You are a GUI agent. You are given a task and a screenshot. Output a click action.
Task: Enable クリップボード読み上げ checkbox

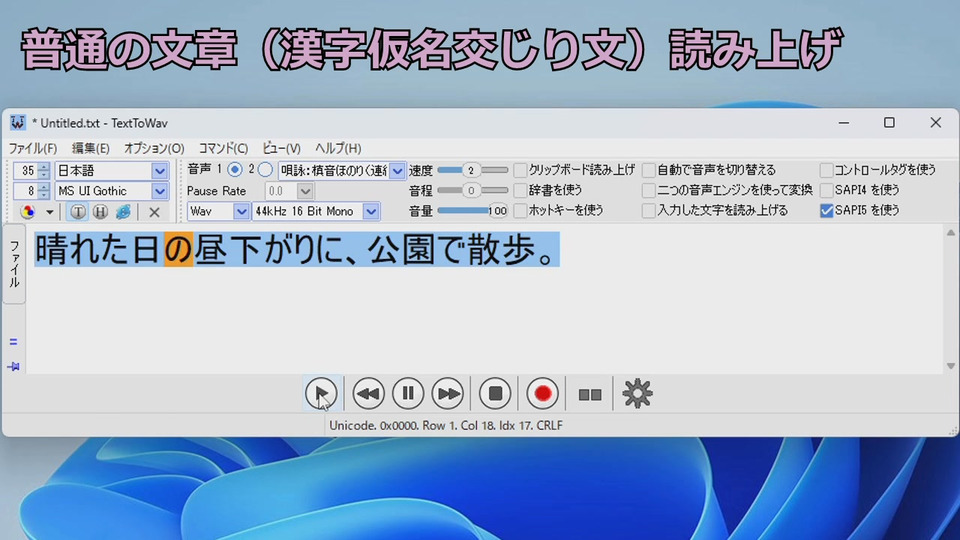(520, 170)
